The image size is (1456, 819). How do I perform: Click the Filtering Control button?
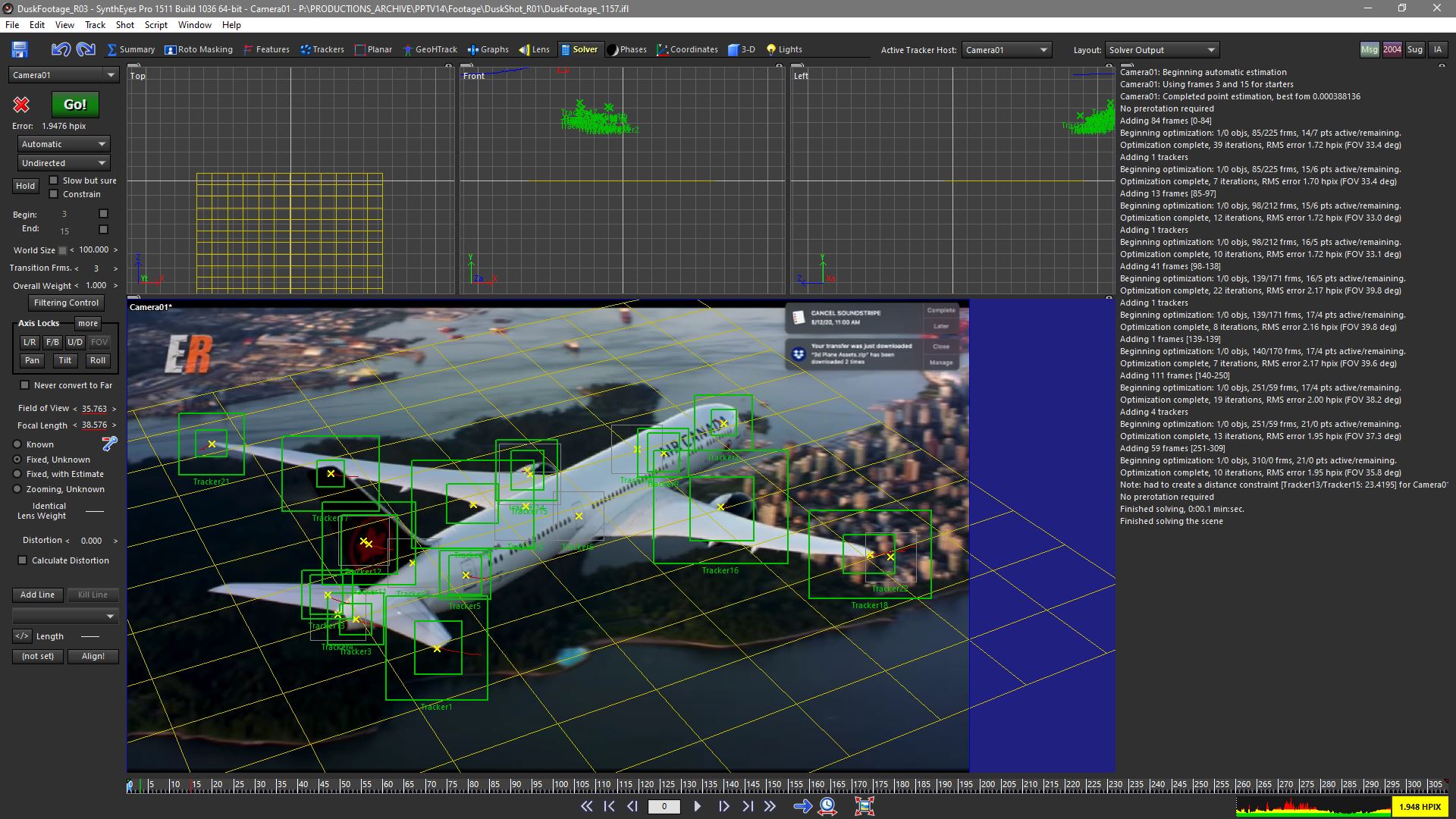66,303
